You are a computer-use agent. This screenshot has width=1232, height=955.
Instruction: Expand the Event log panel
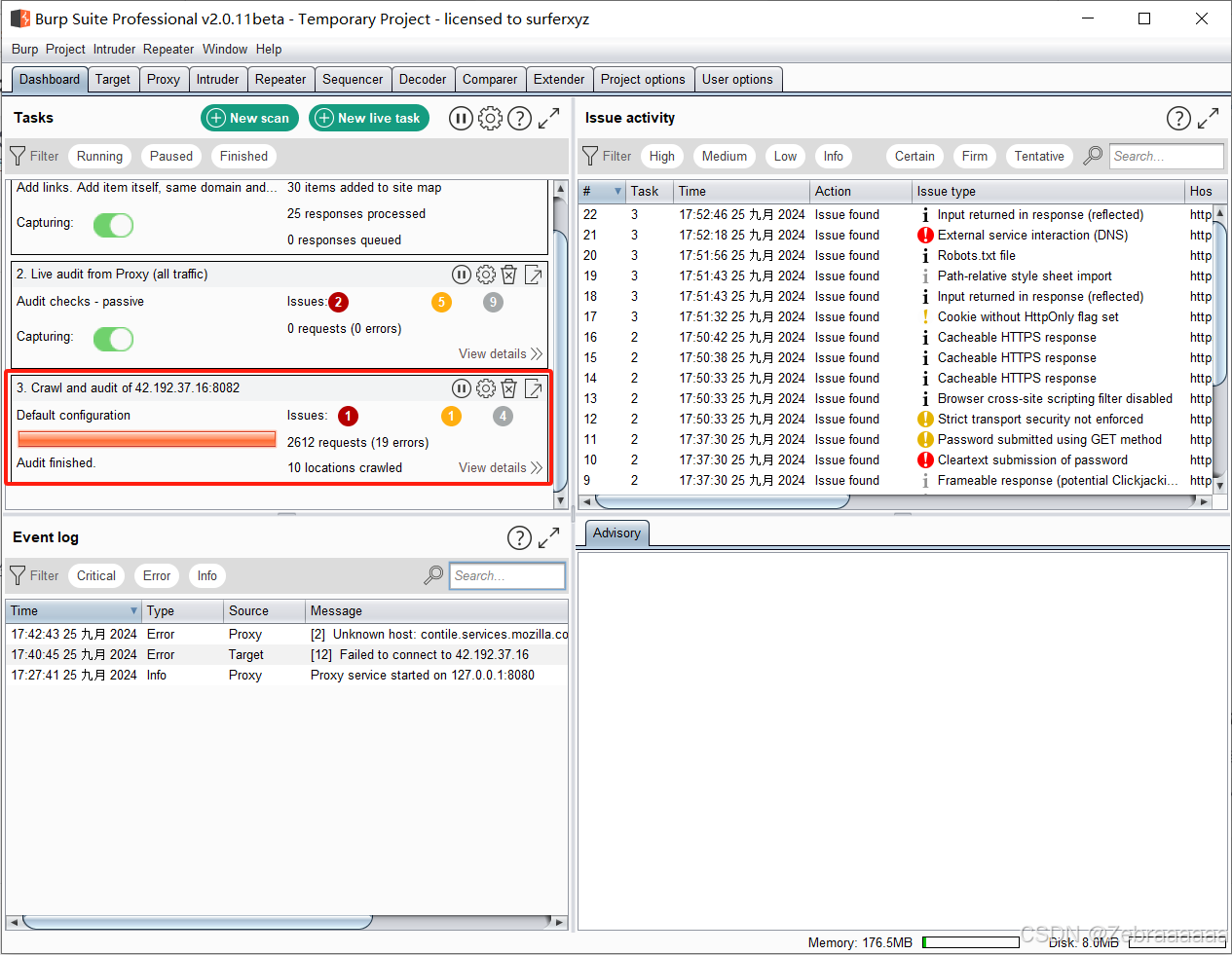[x=549, y=537]
